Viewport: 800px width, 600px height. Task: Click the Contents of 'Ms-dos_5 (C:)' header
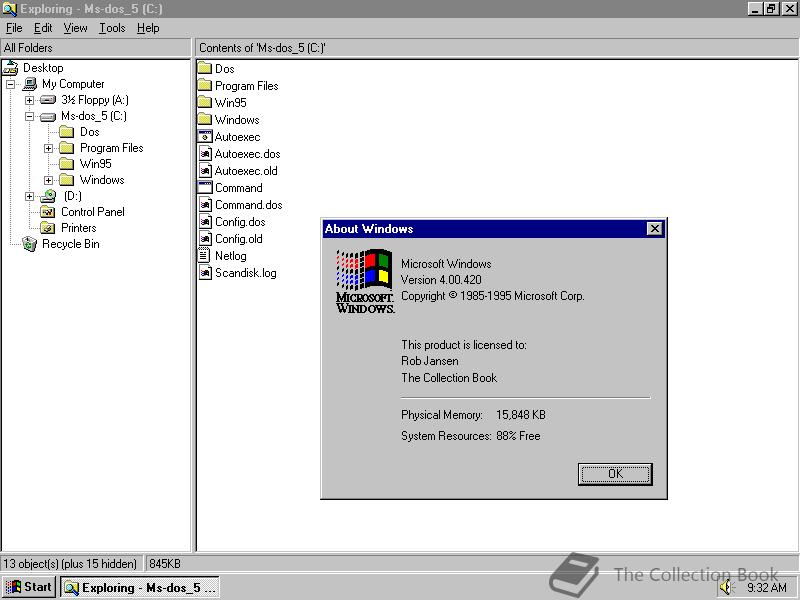click(x=497, y=48)
